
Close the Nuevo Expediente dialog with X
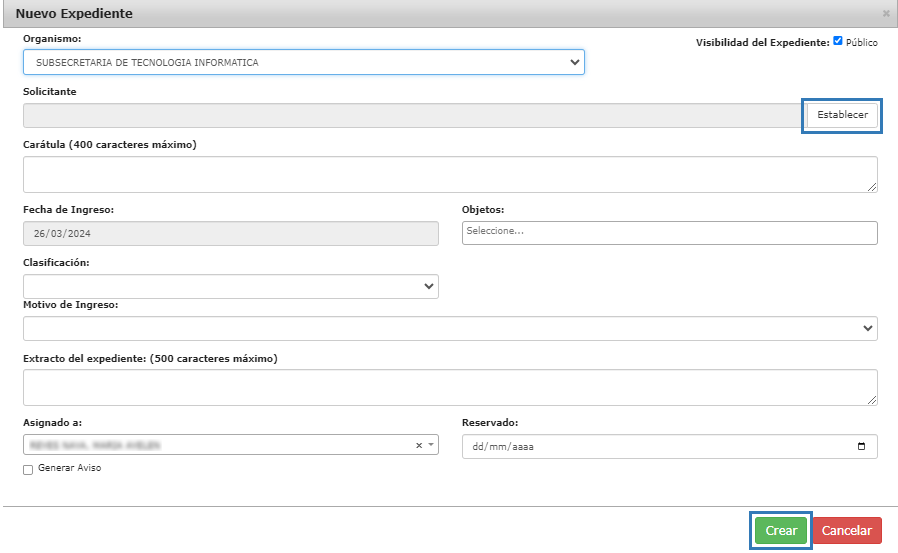886,14
